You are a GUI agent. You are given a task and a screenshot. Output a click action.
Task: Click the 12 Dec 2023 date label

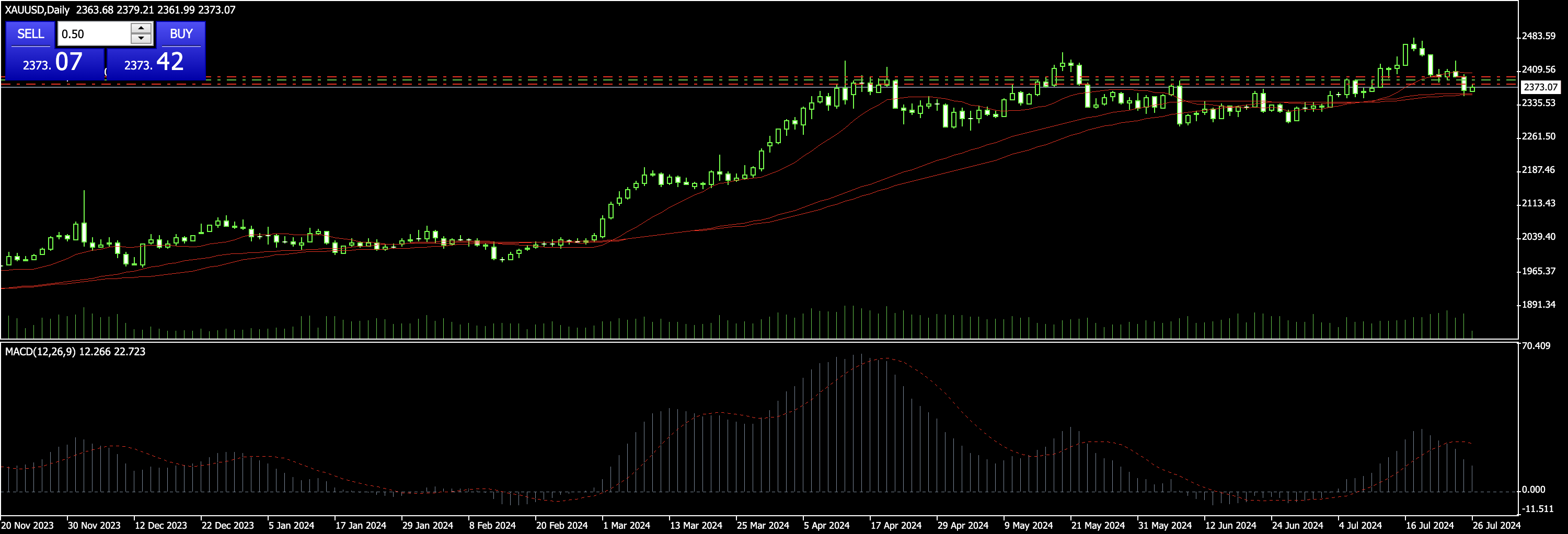[160, 525]
